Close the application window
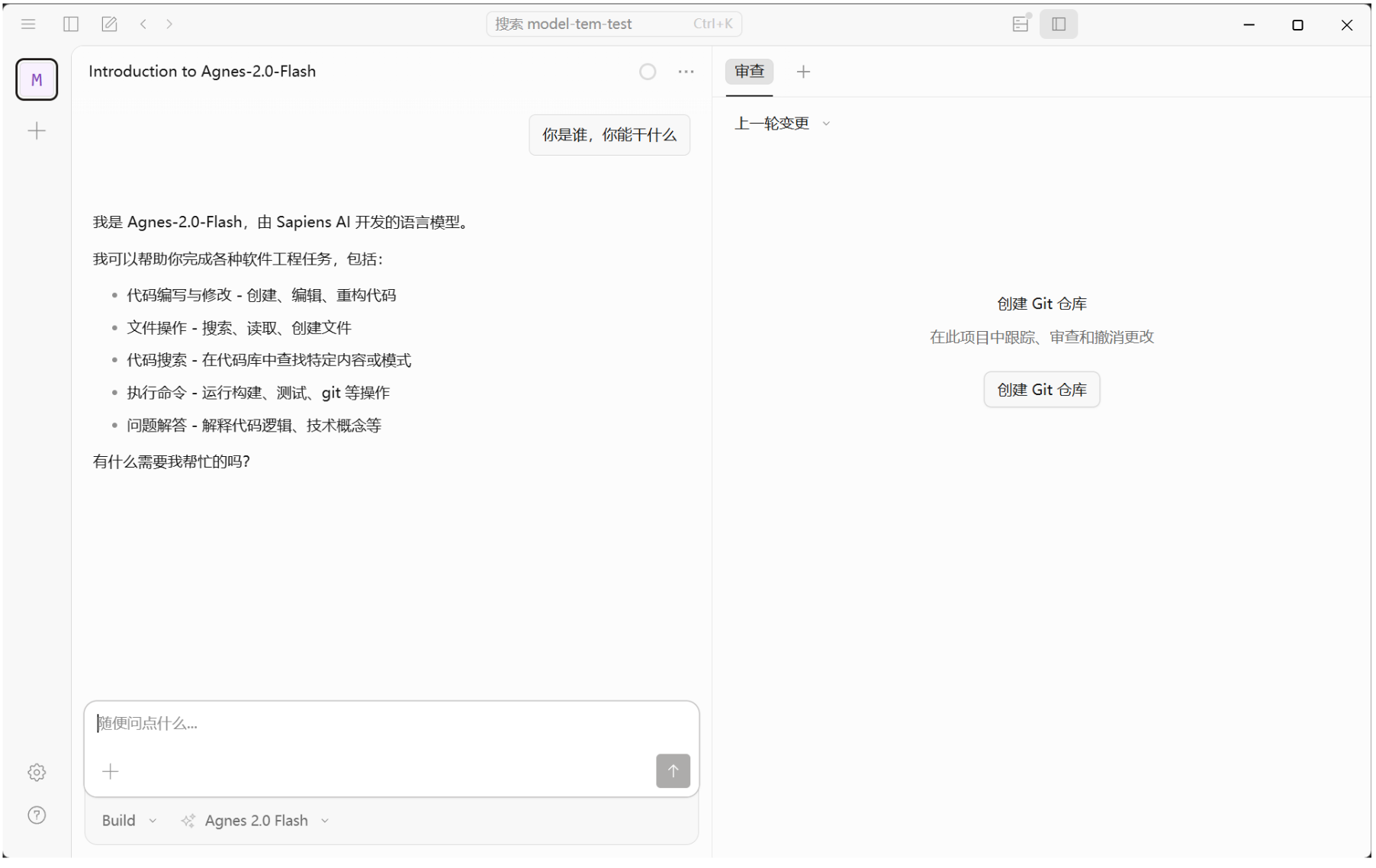Screen dimensions: 1376x868 tap(1346, 24)
